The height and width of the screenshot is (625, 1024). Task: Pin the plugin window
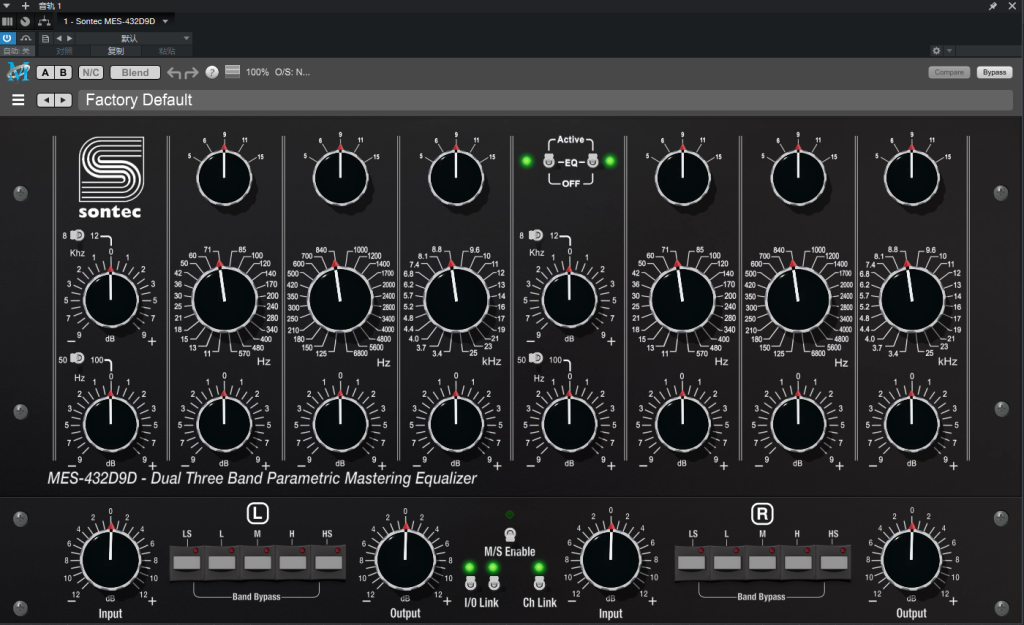(993, 6)
